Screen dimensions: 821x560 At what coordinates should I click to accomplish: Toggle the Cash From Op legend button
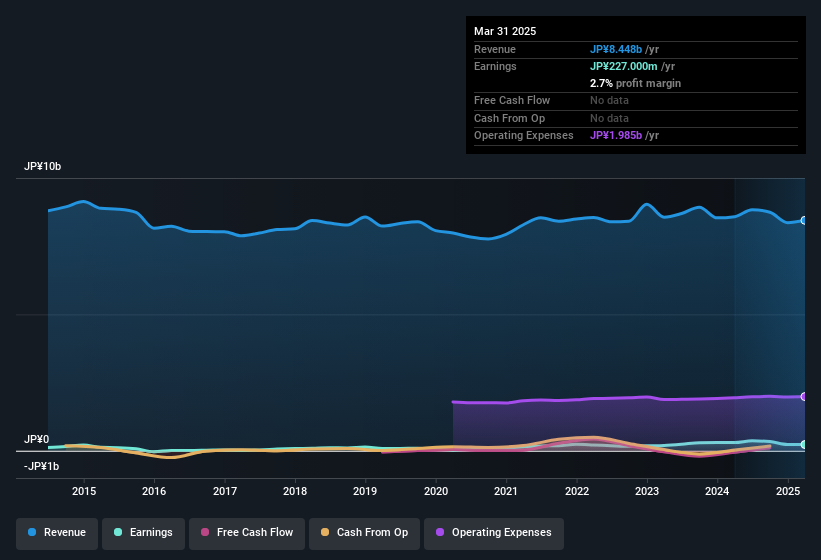(364, 533)
